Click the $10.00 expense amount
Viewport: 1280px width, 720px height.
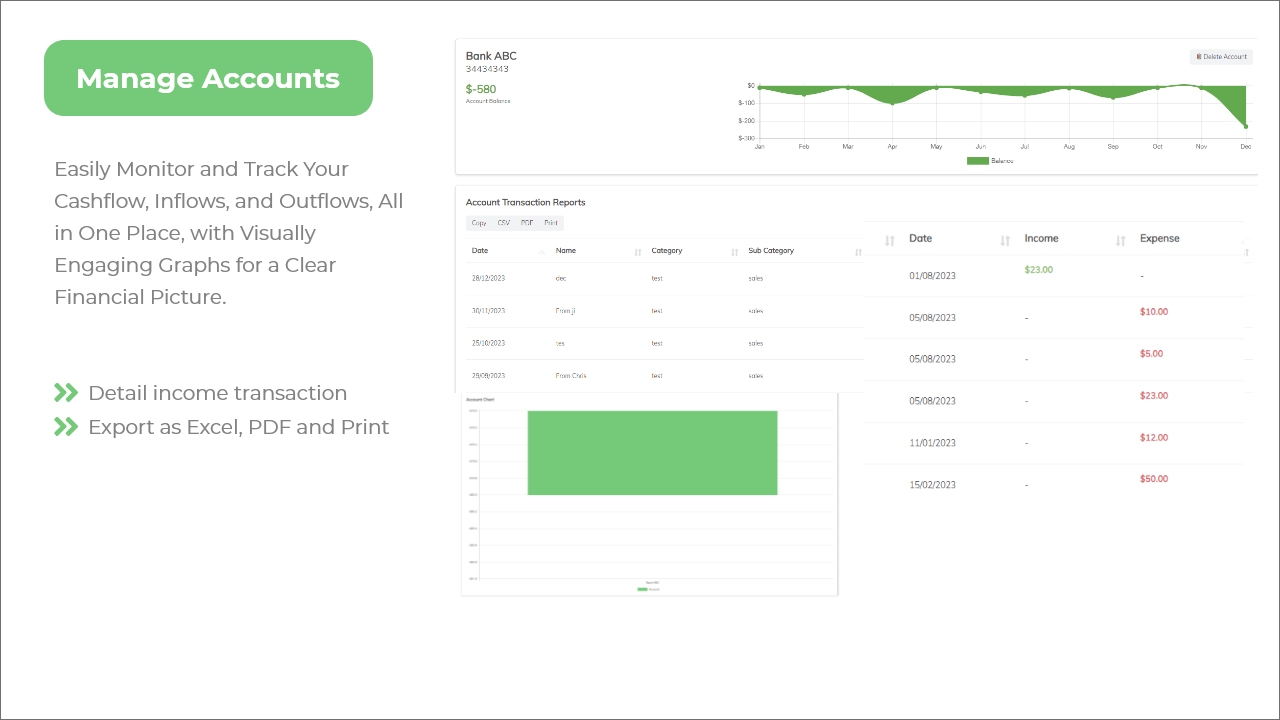[x=1154, y=312]
